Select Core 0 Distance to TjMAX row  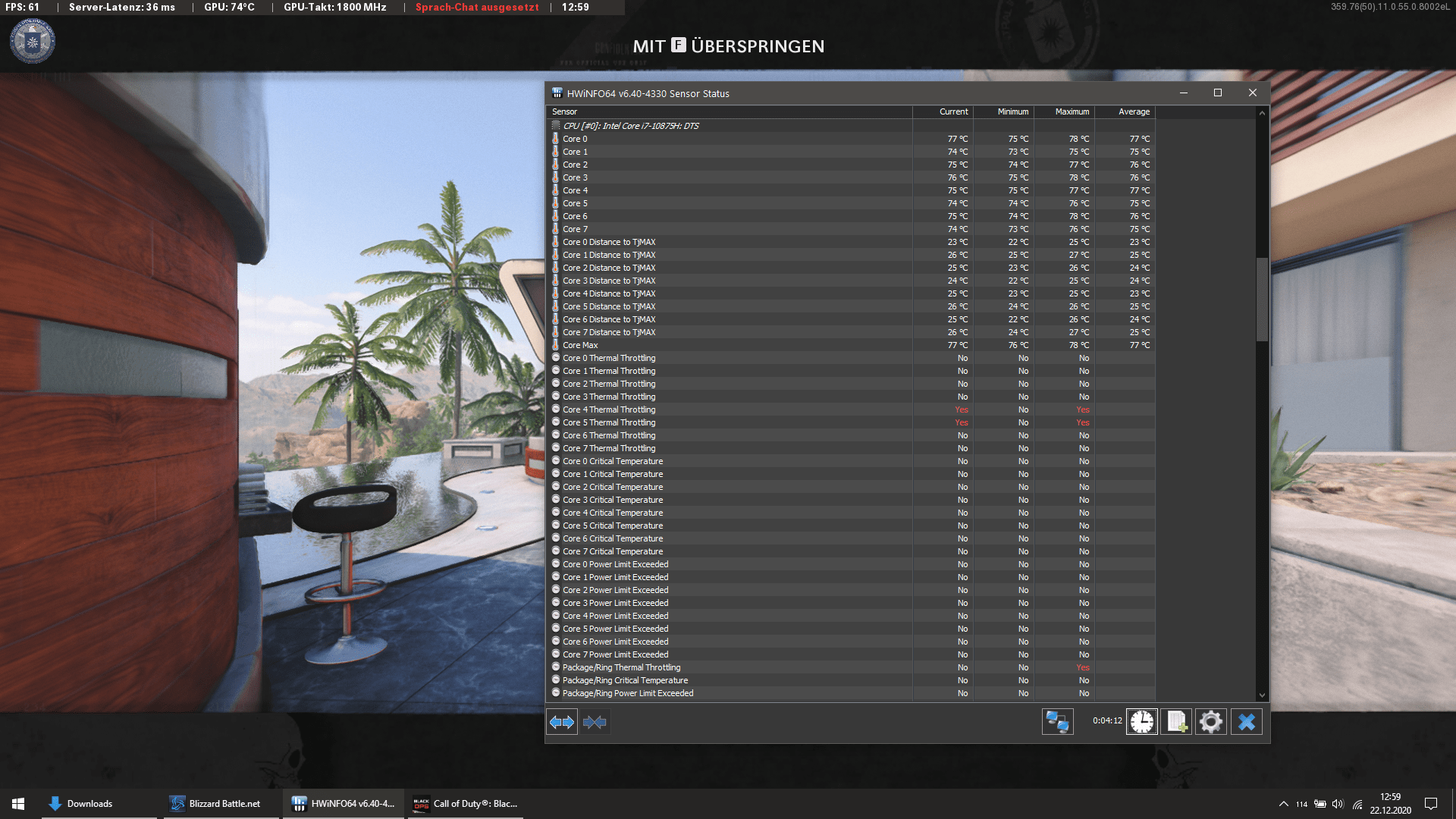click(851, 242)
